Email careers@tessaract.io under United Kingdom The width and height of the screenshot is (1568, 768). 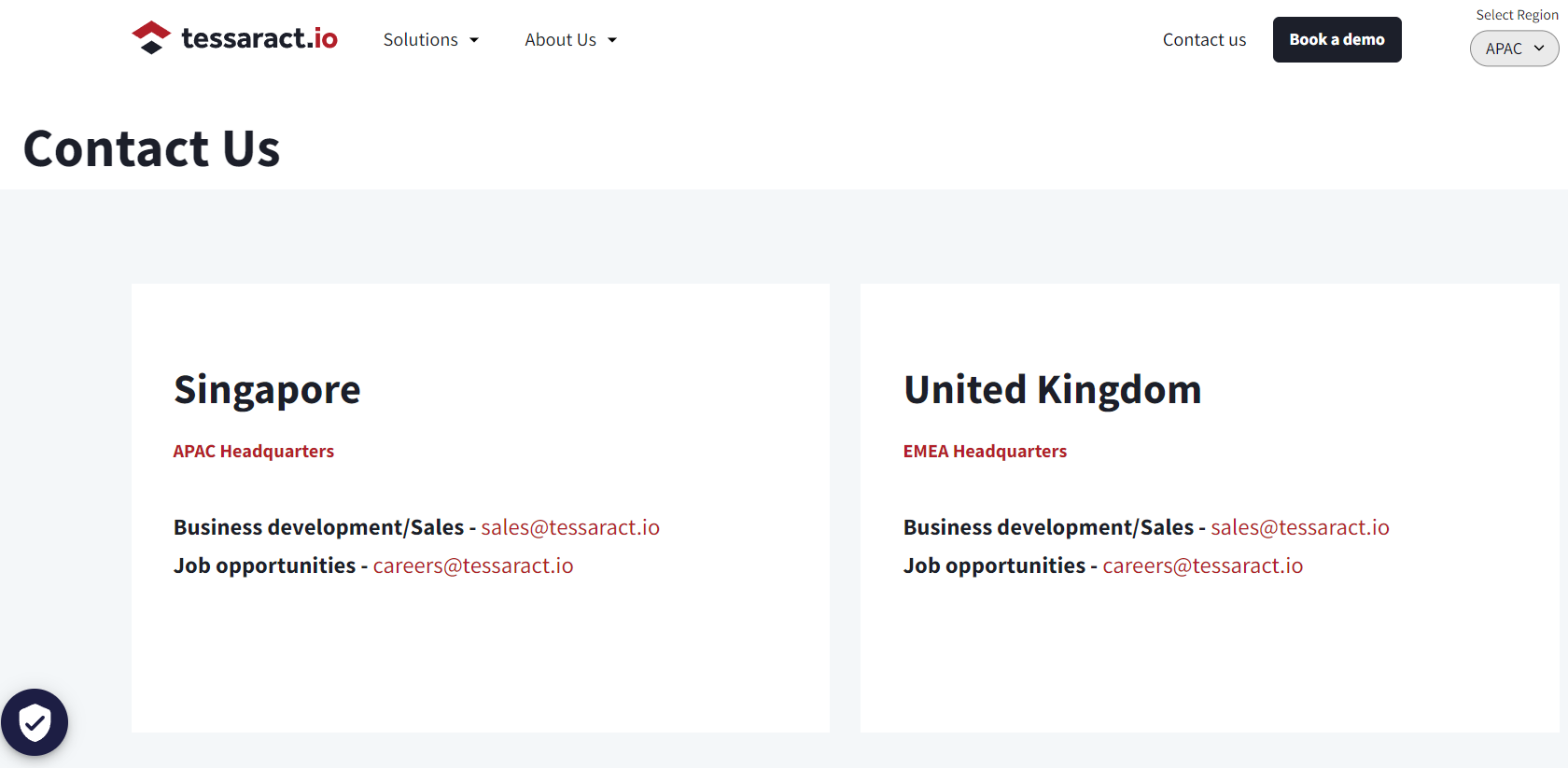[1203, 566]
